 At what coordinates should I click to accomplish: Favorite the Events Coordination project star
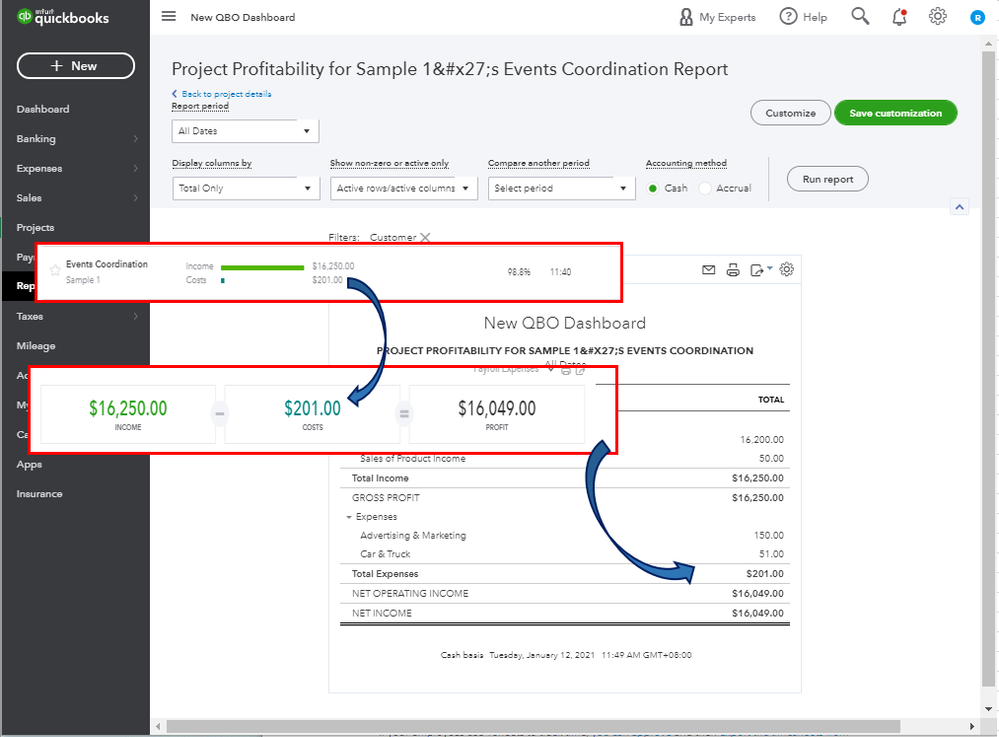tap(55, 270)
